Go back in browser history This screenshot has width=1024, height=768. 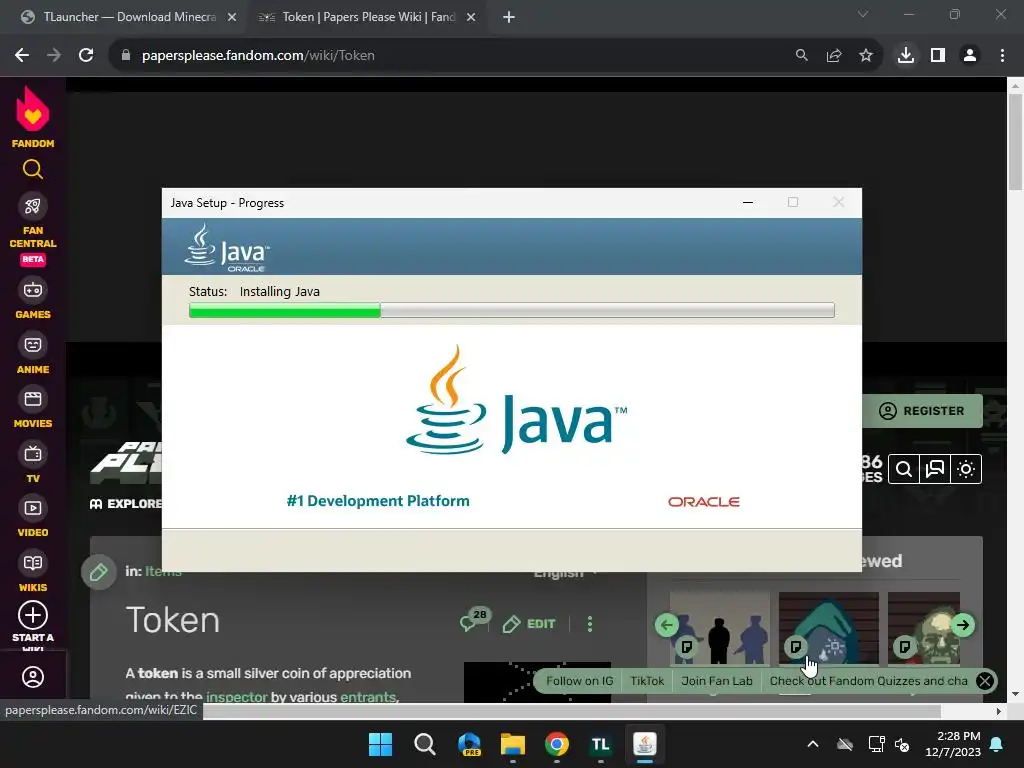click(22, 56)
